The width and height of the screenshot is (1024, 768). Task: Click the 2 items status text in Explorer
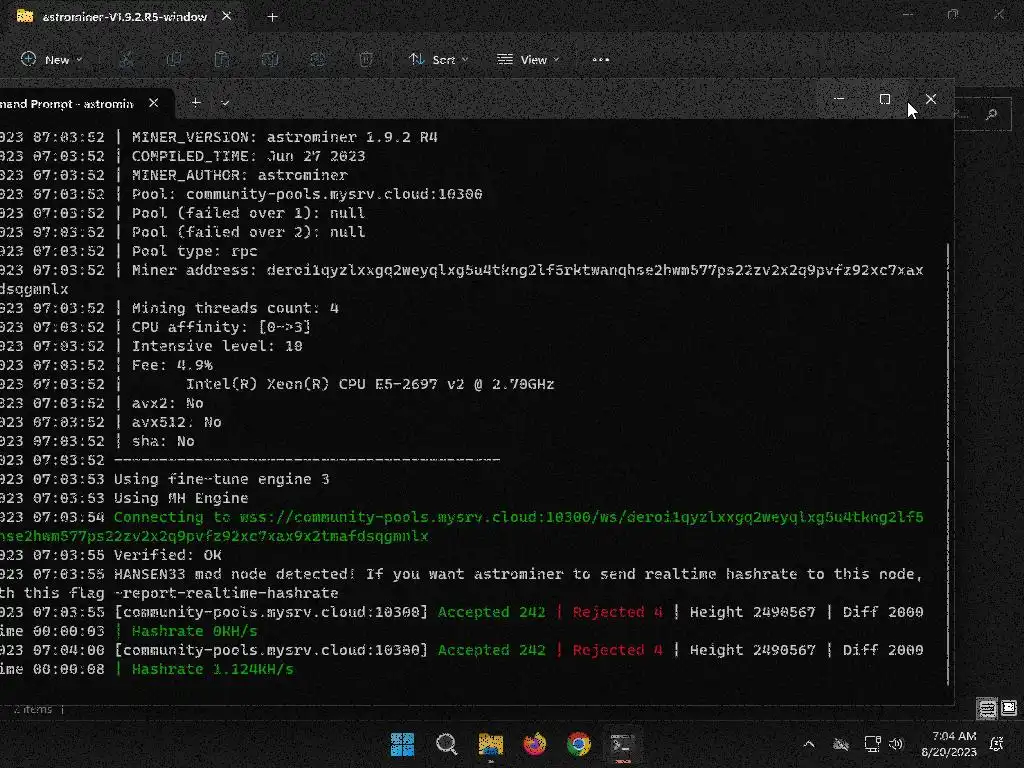[x=33, y=709]
